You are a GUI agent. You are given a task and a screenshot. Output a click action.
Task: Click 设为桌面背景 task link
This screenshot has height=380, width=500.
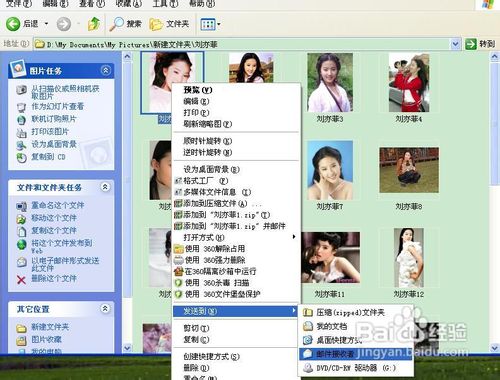(54, 144)
